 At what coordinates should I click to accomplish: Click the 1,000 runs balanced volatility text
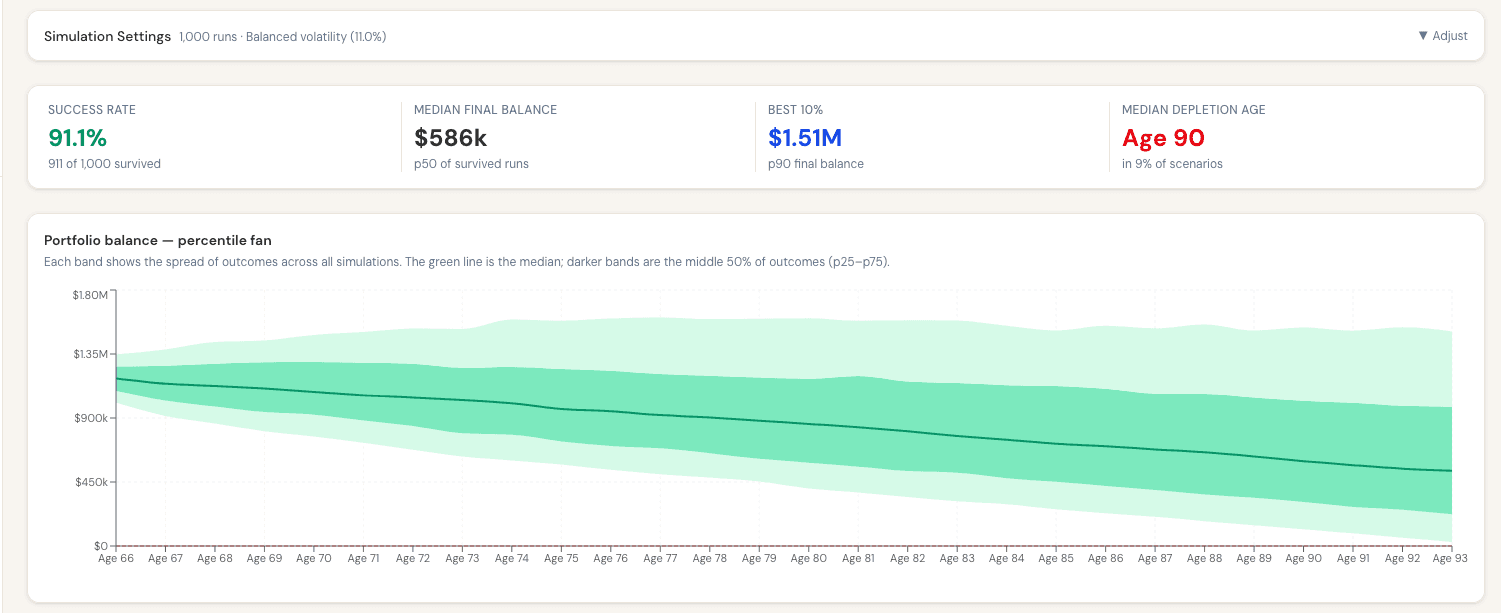click(283, 36)
